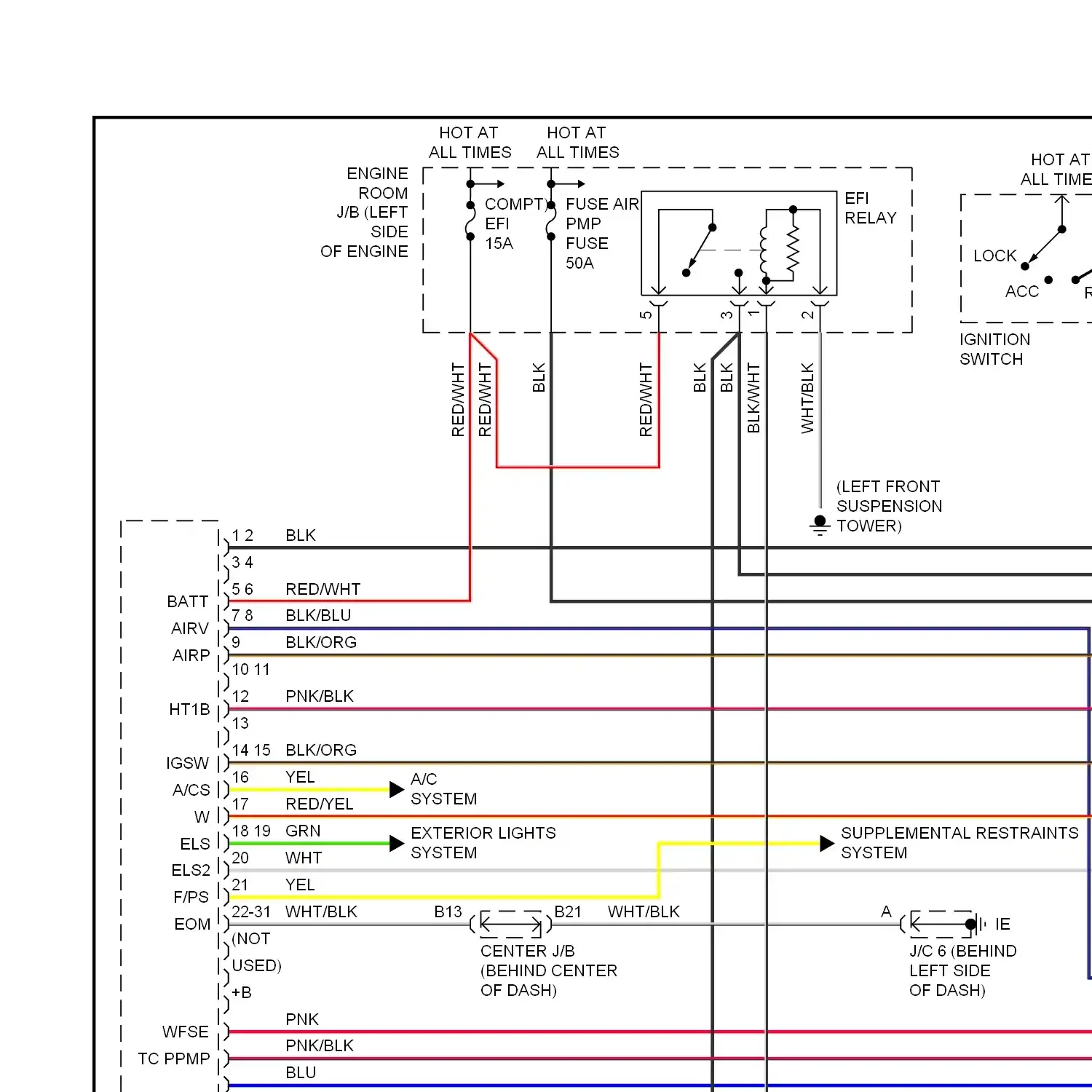Click the vertical WHT/BLK wire label
Image resolution: width=1092 pixels, height=1092 pixels.
click(x=807, y=398)
